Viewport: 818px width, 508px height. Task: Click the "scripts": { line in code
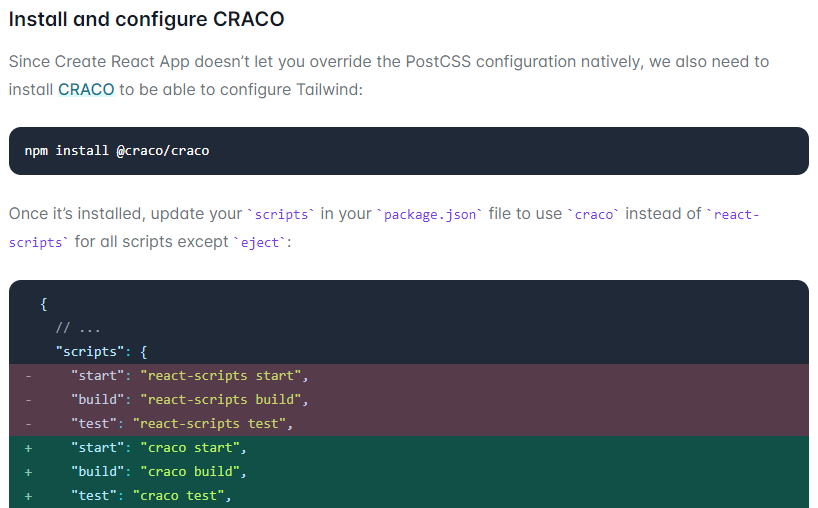click(101, 352)
